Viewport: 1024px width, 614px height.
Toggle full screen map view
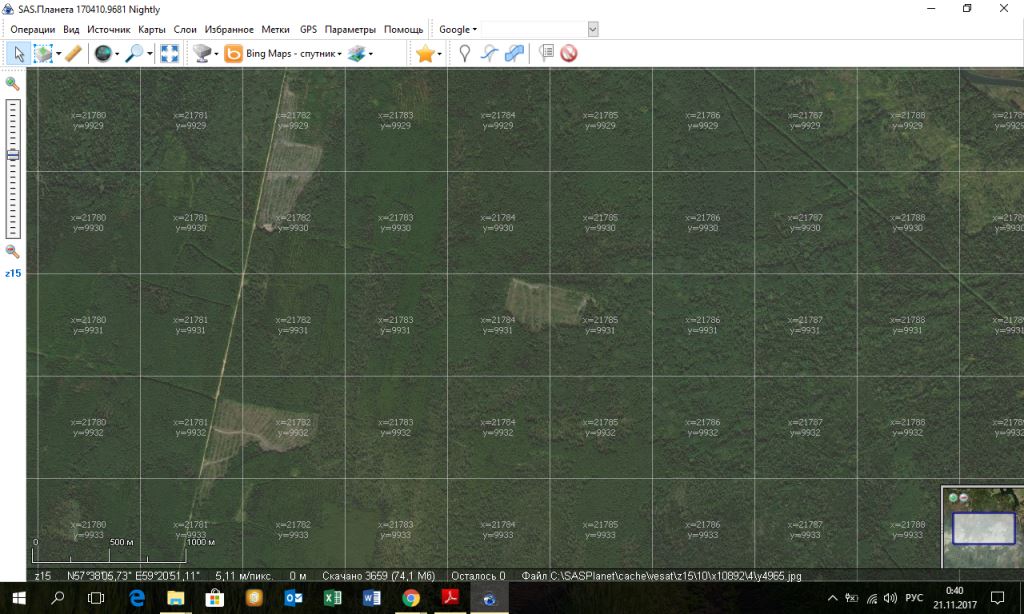[169, 54]
